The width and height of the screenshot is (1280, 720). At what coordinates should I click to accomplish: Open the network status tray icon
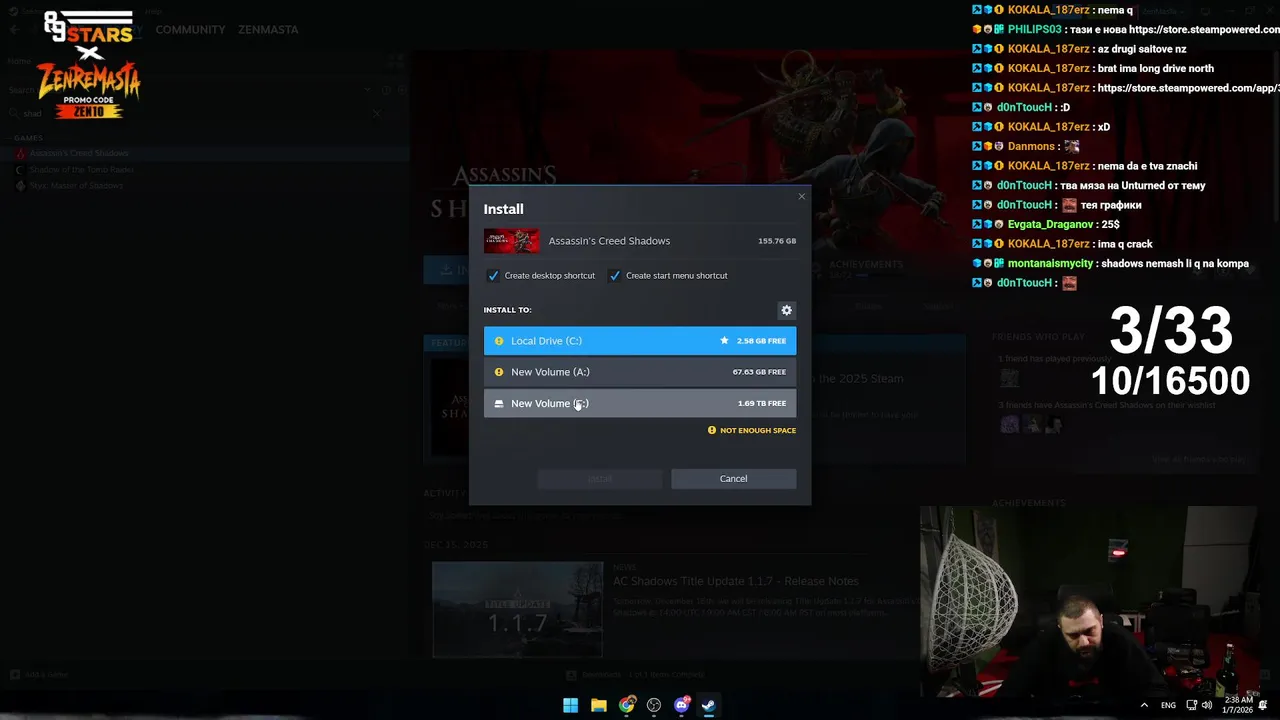1191,705
